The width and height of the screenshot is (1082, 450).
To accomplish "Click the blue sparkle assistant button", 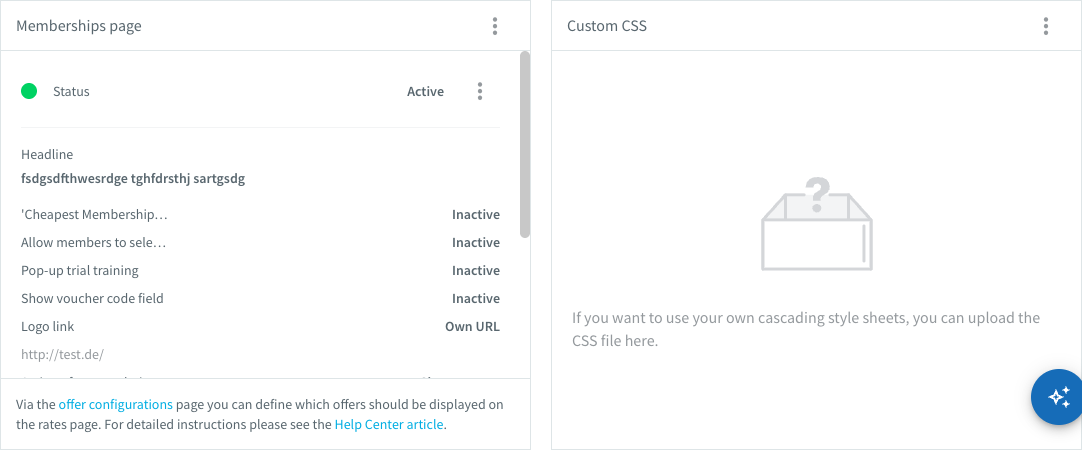I will (x=1058, y=397).
